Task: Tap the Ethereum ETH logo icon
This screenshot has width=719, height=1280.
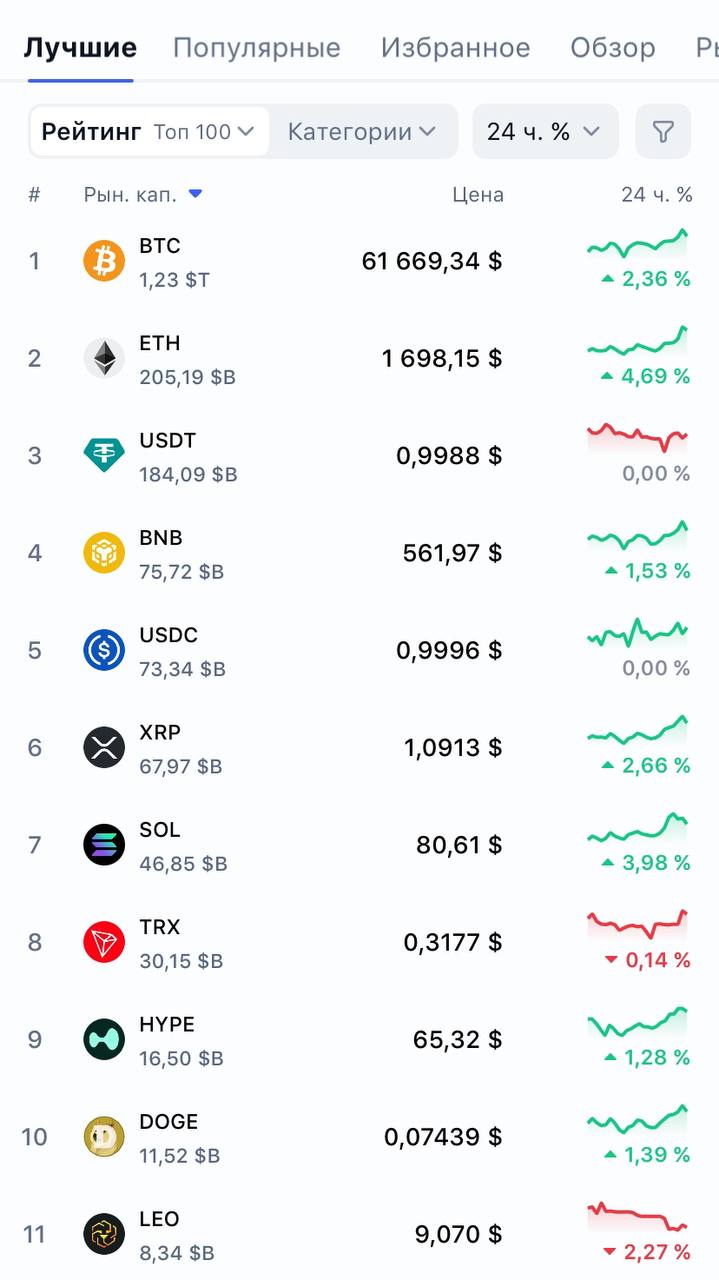Action: [x=104, y=358]
